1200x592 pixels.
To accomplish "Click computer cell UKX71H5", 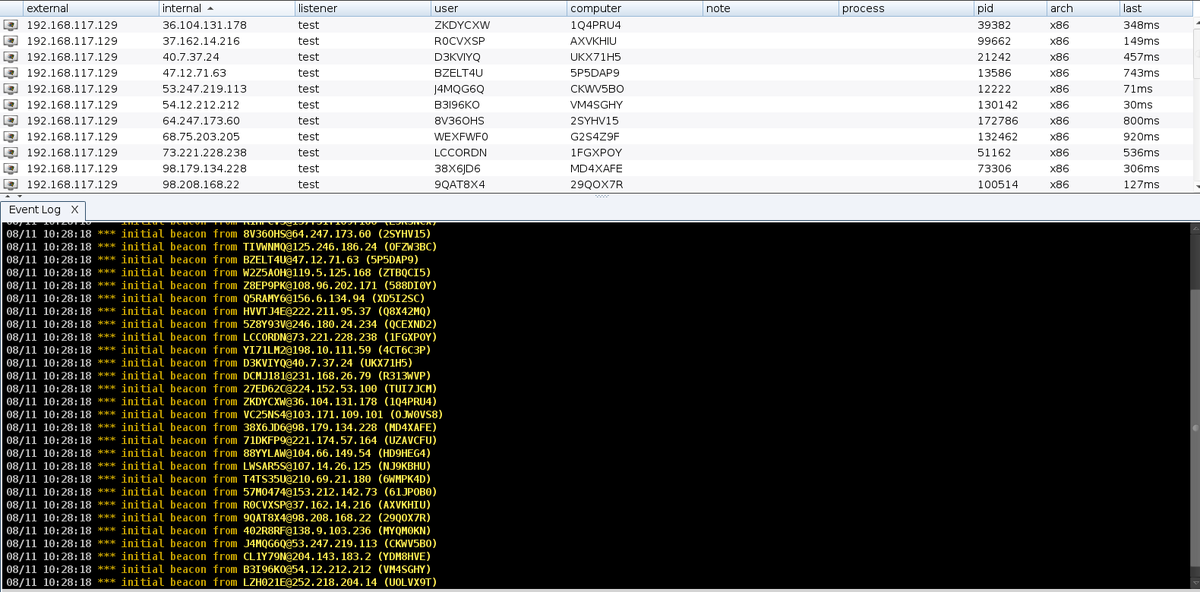I will tap(595, 57).
